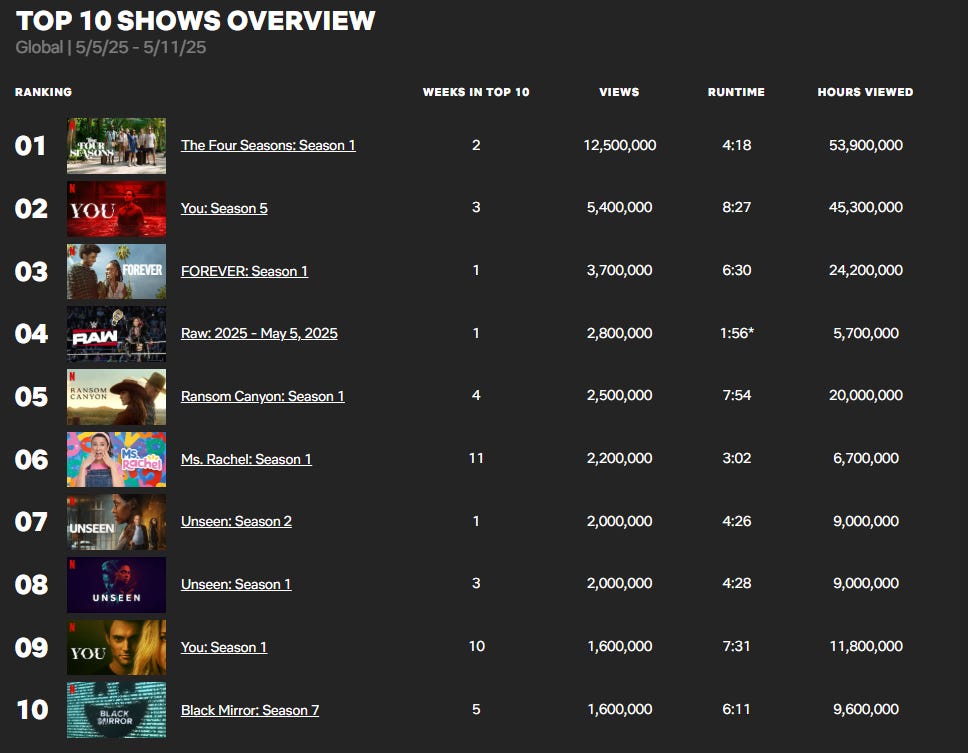The width and height of the screenshot is (968, 753).
Task: Click the FOREVER poster thumbnail
Action: tap(117, 272)
